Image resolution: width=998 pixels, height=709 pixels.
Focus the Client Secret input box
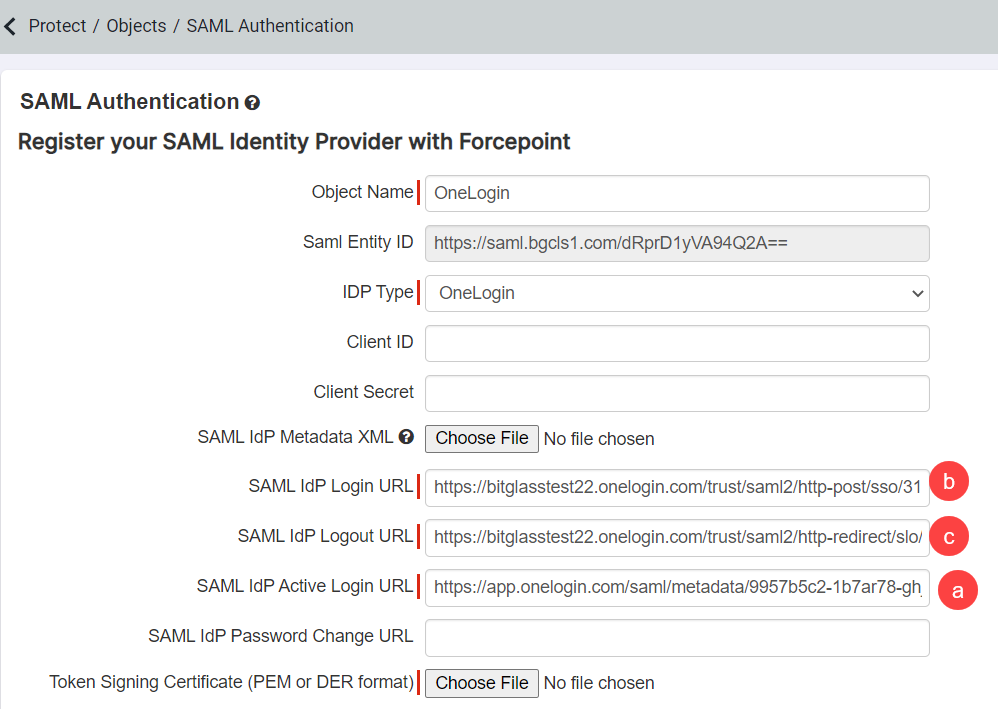(677, 392)
